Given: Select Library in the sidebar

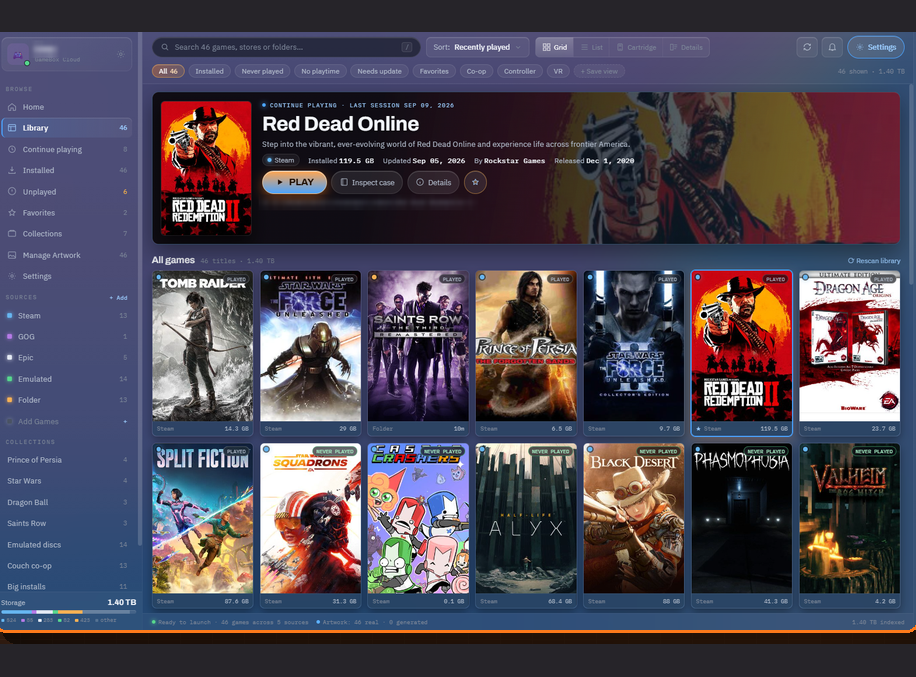Looking at the screenshot, I should [x=67, y=128].
